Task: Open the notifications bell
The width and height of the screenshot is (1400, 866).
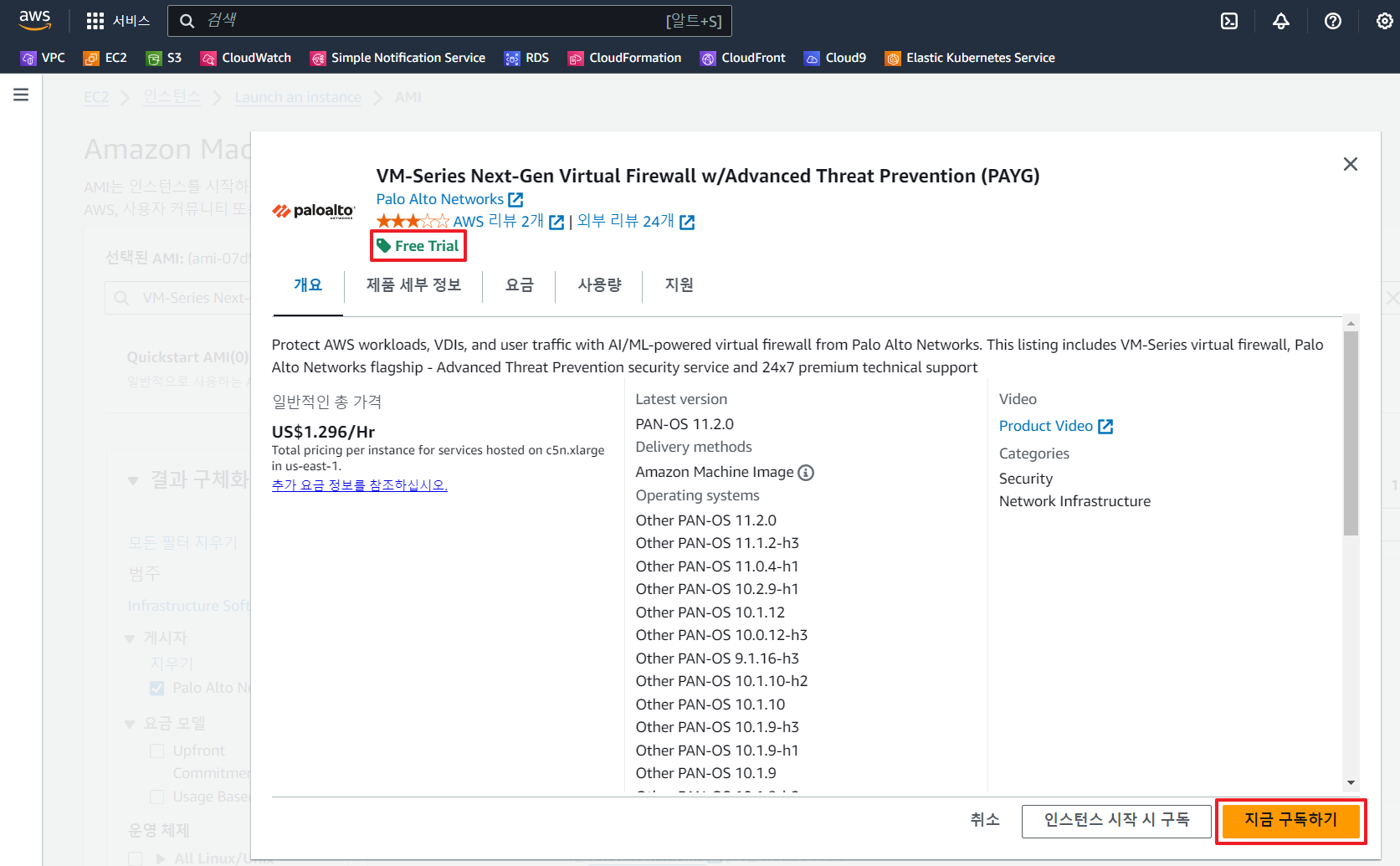Action: [x=1281, y=21]
